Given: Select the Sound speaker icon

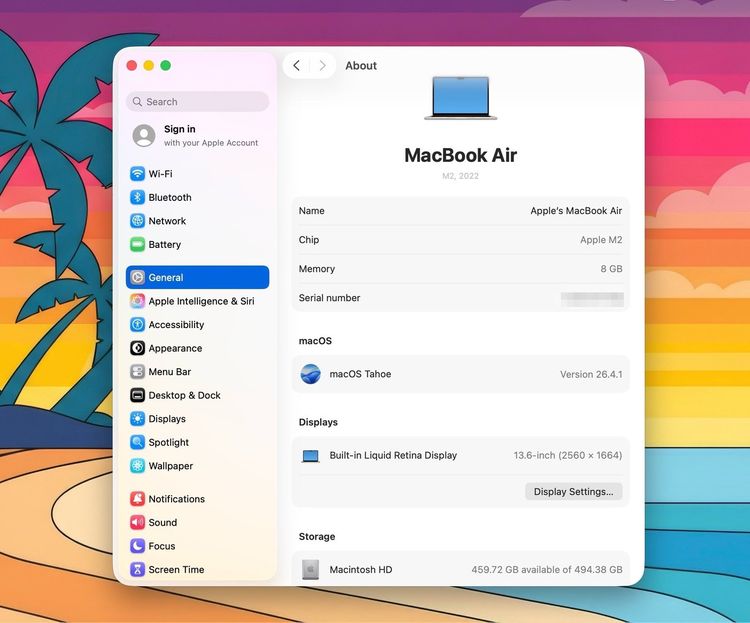Looking at the screenshot, I should click(137, 523).
